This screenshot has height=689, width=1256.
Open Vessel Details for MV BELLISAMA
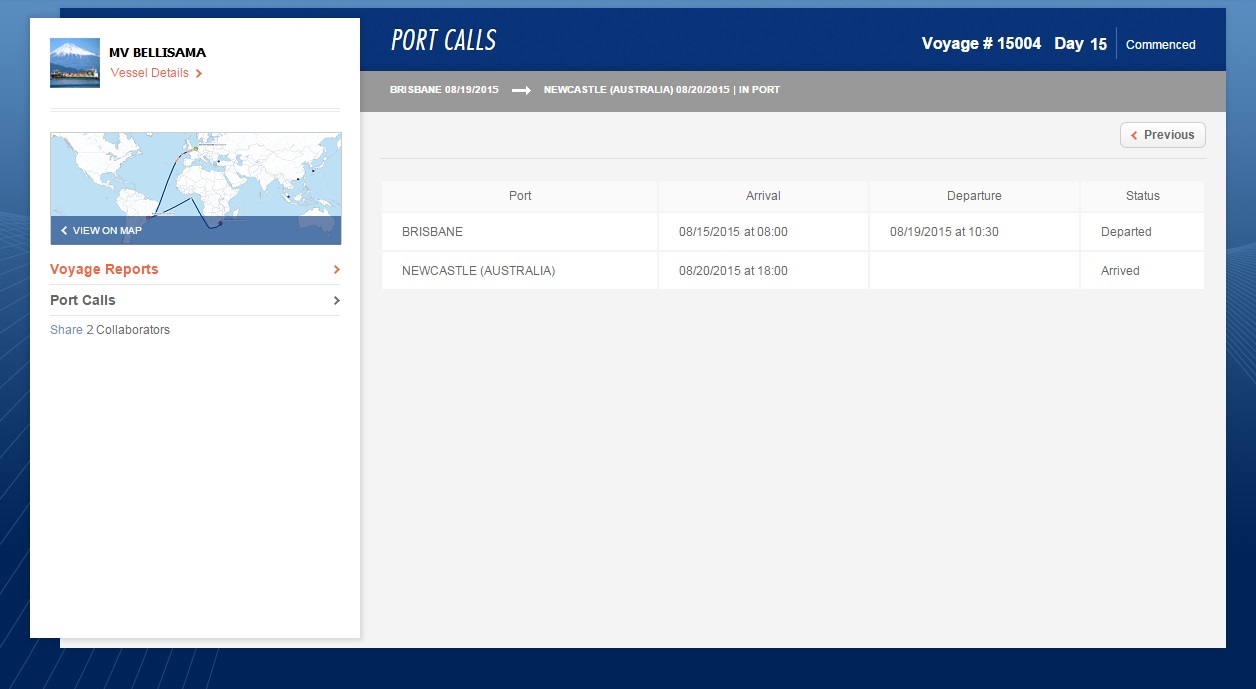click(x=148, y=73)
